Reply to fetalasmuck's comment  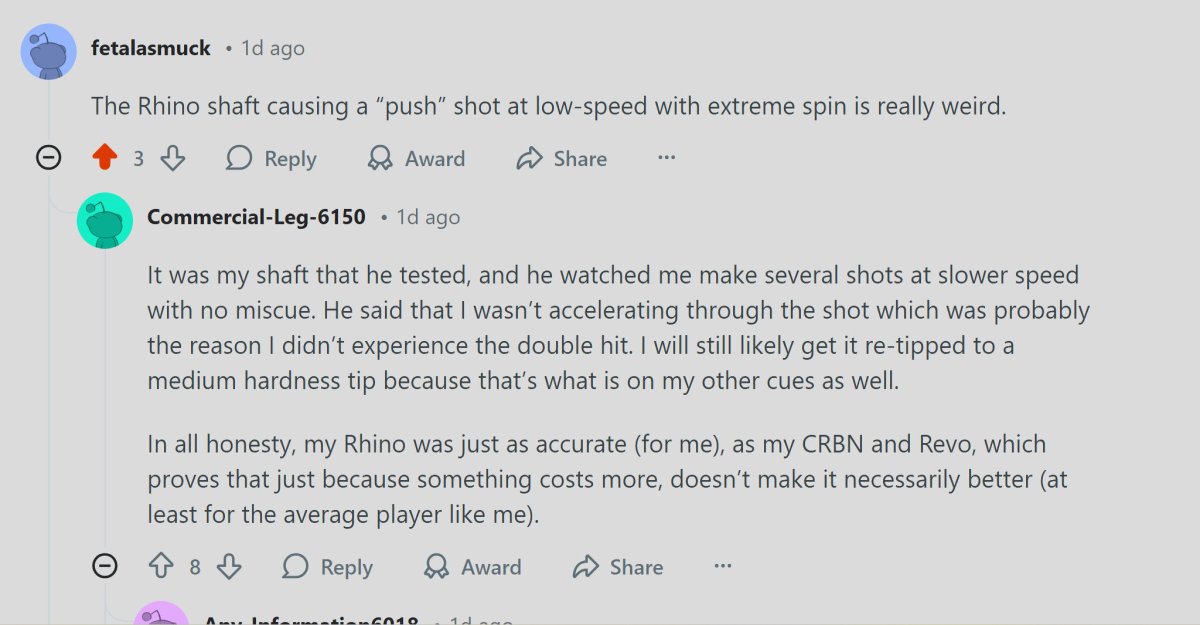click(271, 158)
